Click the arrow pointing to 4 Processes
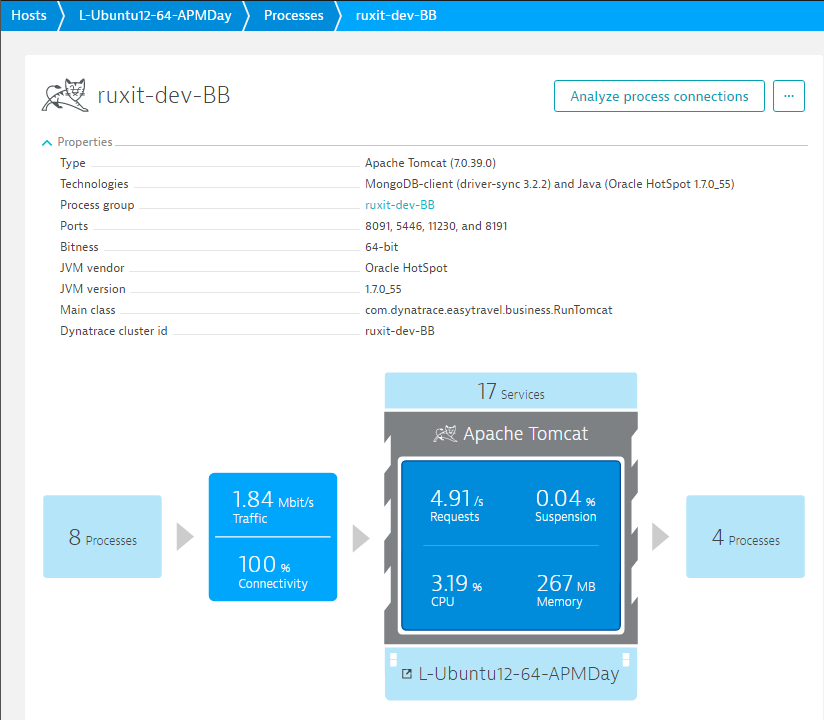 [661, 537]
